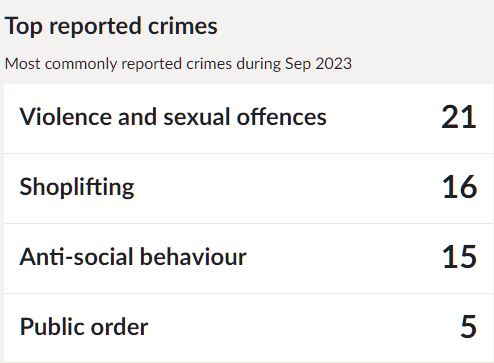Click the word 'behaviour' in third row
Viewport: 494px width, 363px height.
tap(193, 257)
